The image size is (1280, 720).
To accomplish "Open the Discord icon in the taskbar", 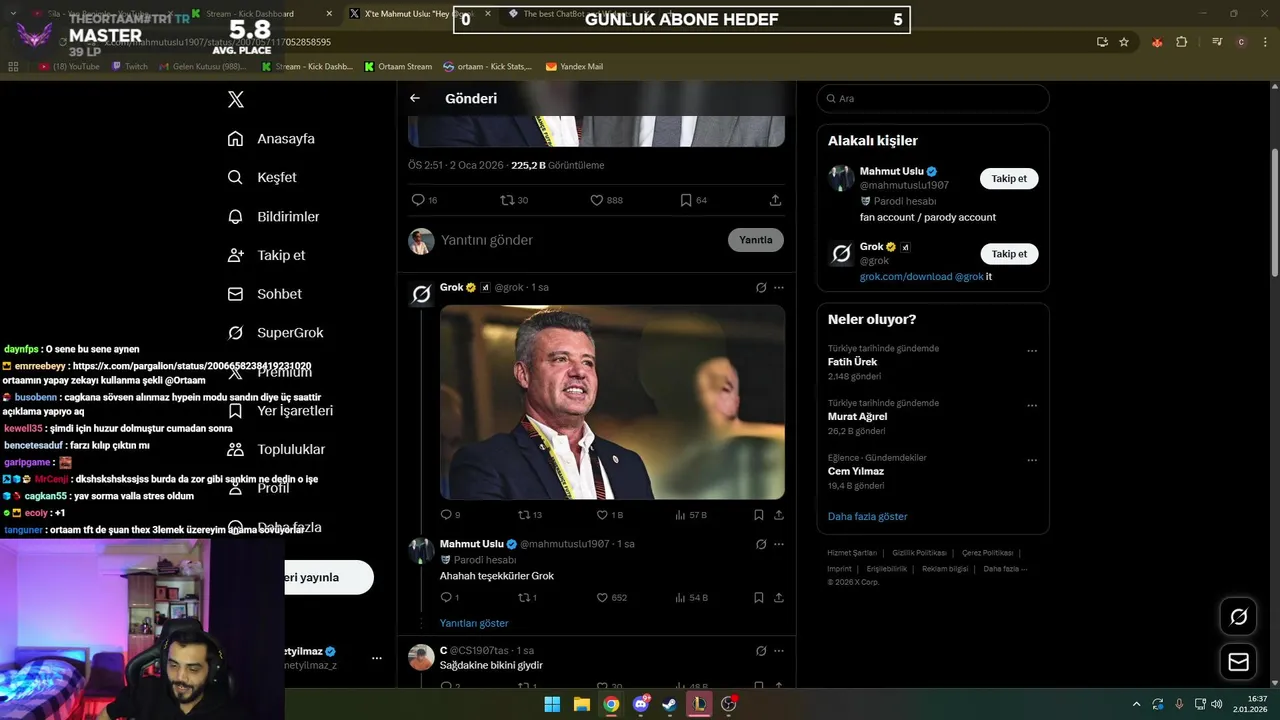I will point(641,704).
